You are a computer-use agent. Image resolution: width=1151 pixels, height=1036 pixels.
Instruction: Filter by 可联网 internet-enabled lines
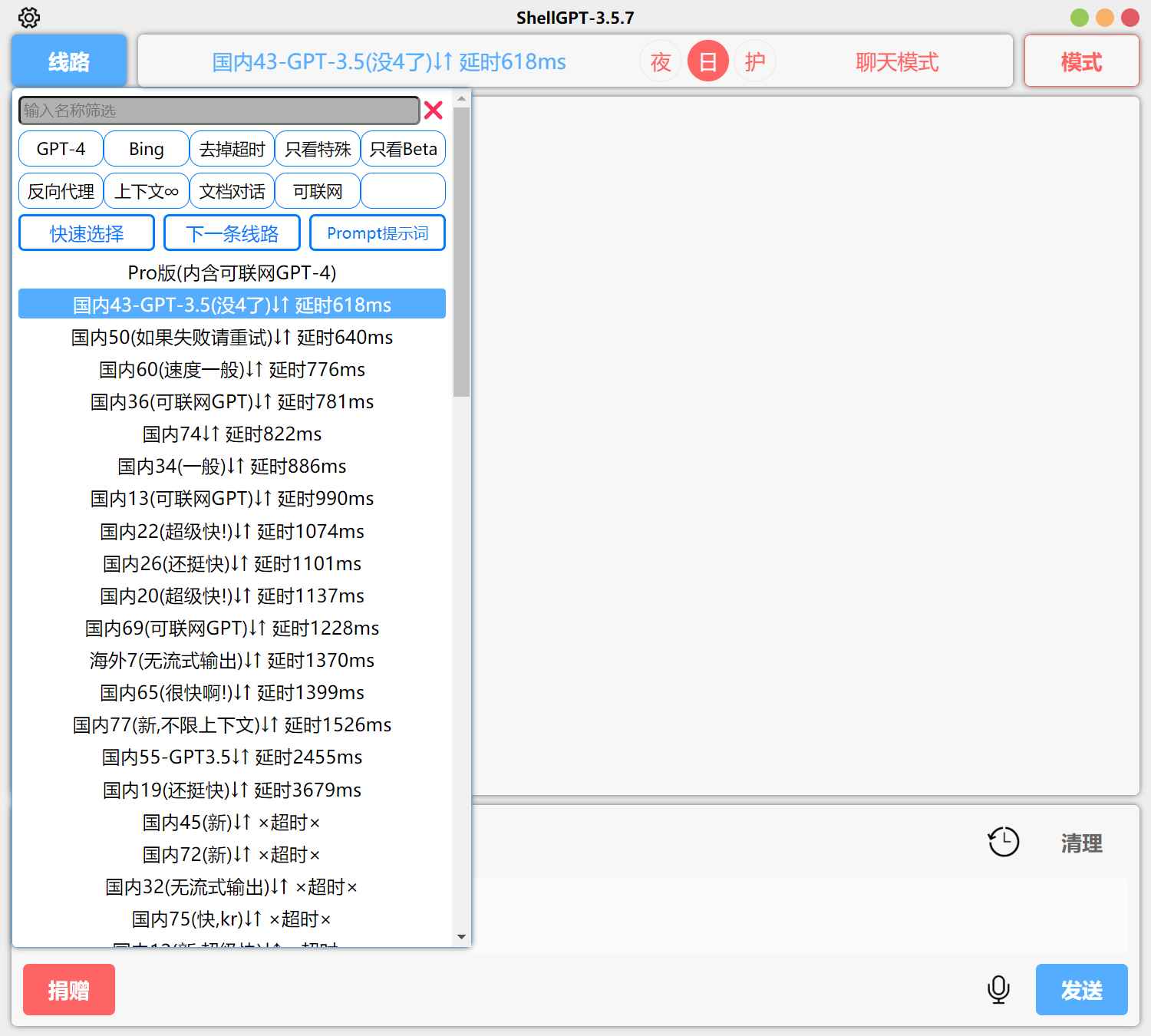[x=318, y=190]
